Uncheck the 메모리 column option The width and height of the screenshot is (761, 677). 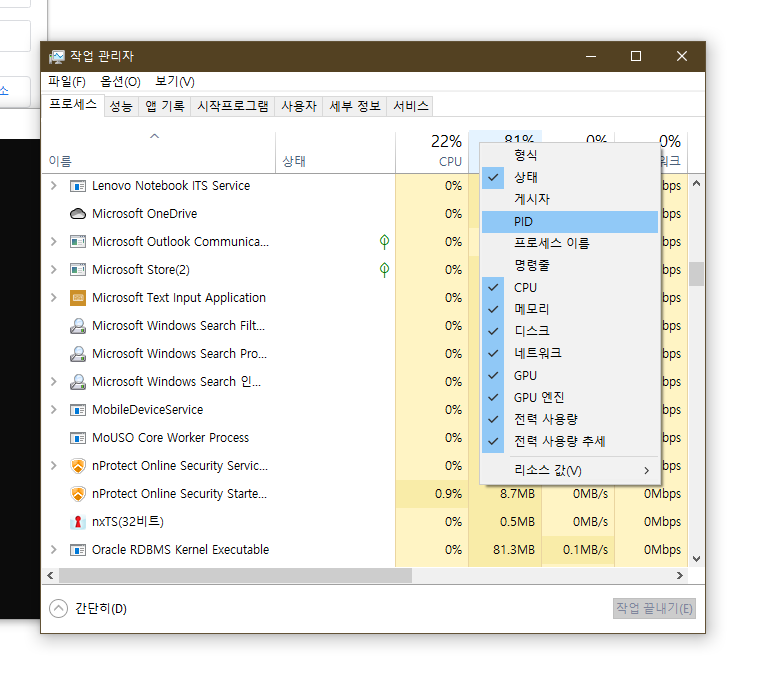click(570, 309)
